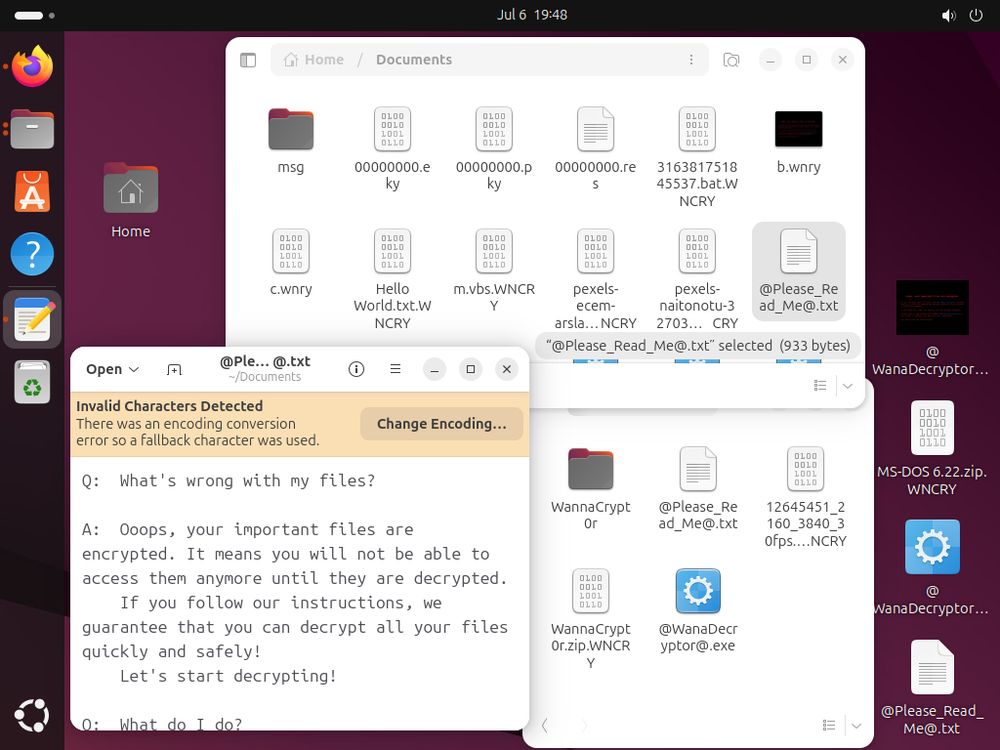
Task: Click Documents in path bar
Action: tap(414, 59)
